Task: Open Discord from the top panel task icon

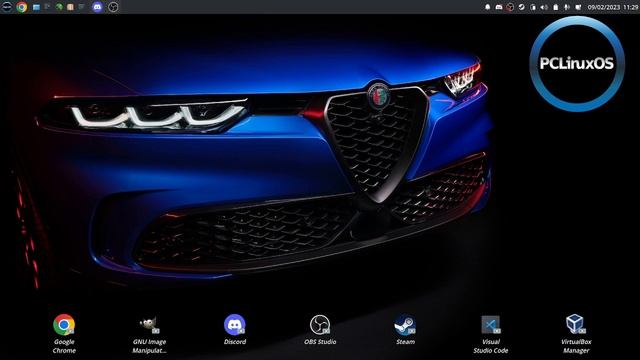Action: point(97,7)
